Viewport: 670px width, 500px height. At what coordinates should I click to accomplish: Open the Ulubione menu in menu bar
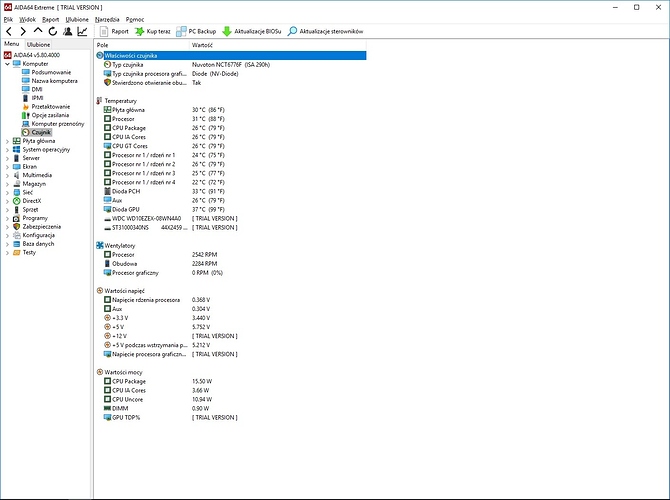pyautogui.click(x=77, y=19)
